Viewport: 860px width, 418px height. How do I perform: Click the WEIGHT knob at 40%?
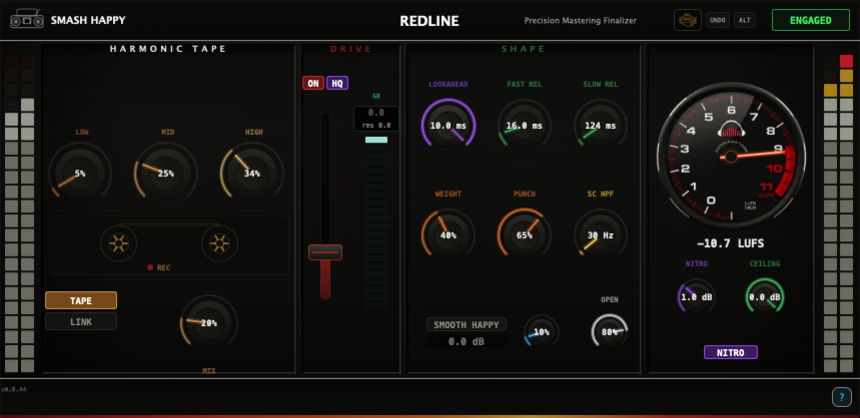pos(448,235)
